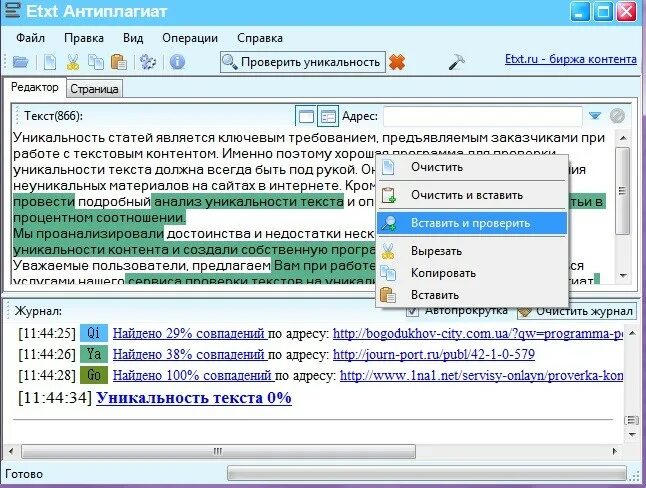The image size is (646, 488).
Task: Open settings via the gear toolbar icon
Action: (x=147, y=62)
